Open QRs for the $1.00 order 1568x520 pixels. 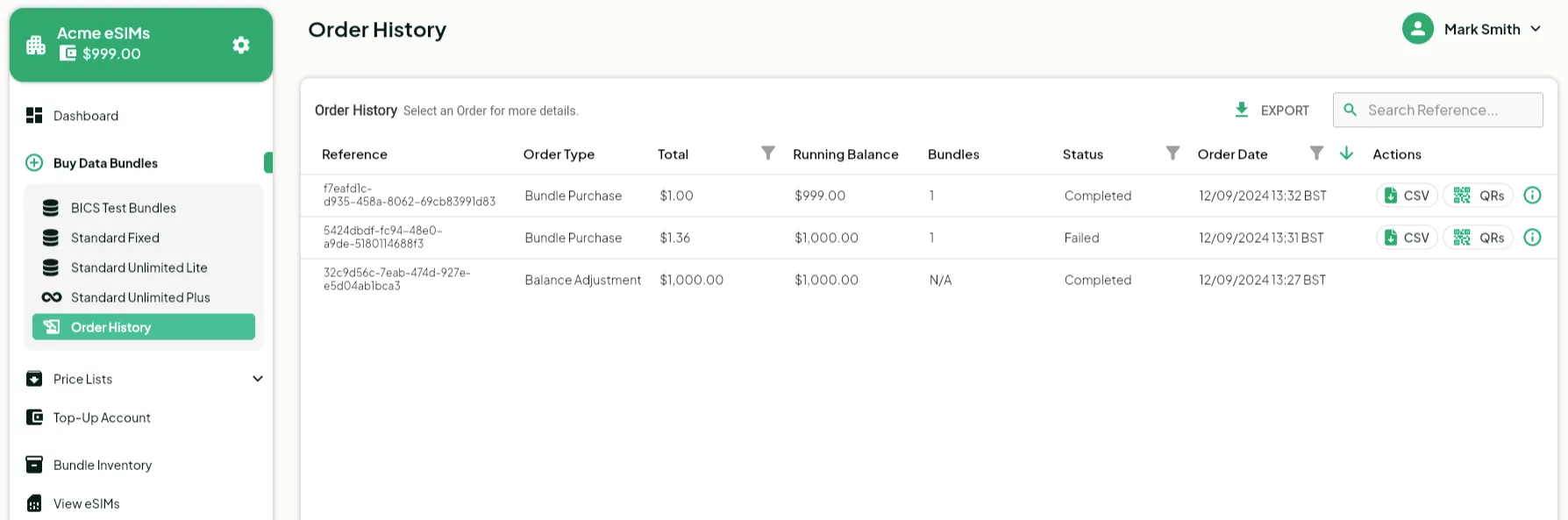[x=1479, y=196]
